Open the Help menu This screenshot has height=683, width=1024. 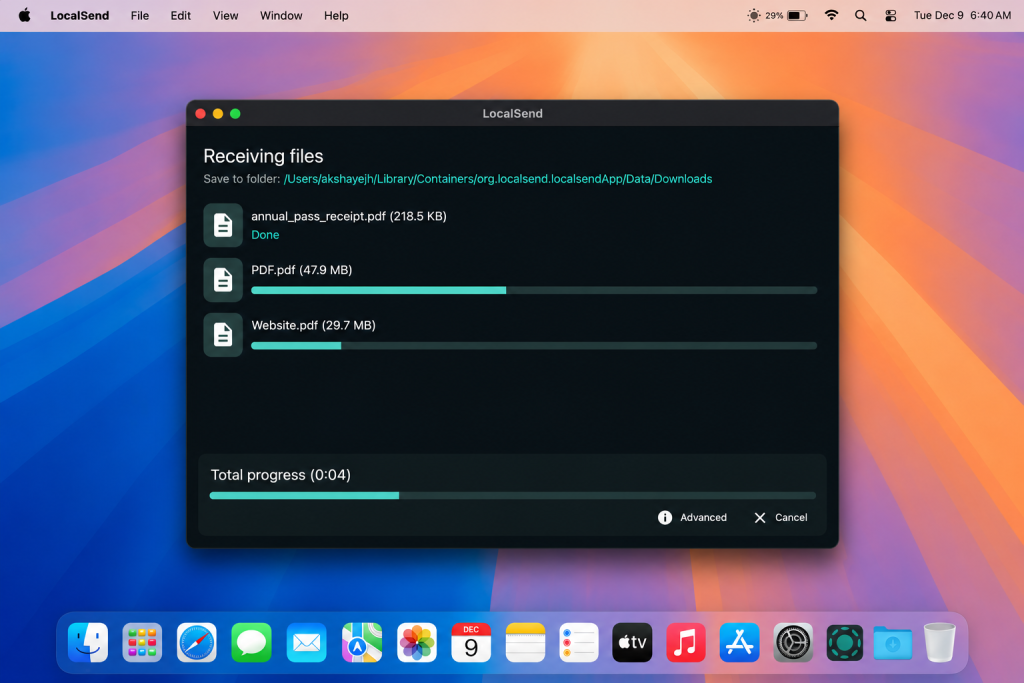[336, 15]
